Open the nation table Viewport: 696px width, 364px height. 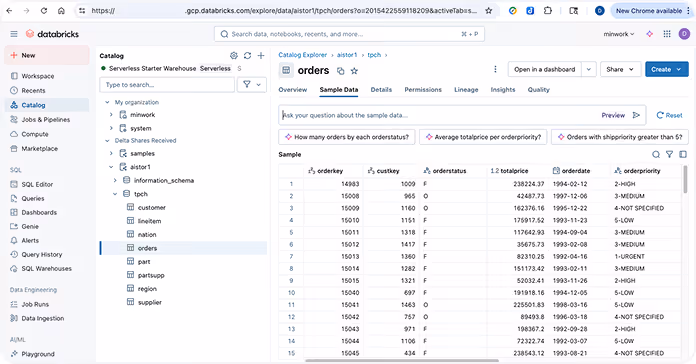click(146, 234)
